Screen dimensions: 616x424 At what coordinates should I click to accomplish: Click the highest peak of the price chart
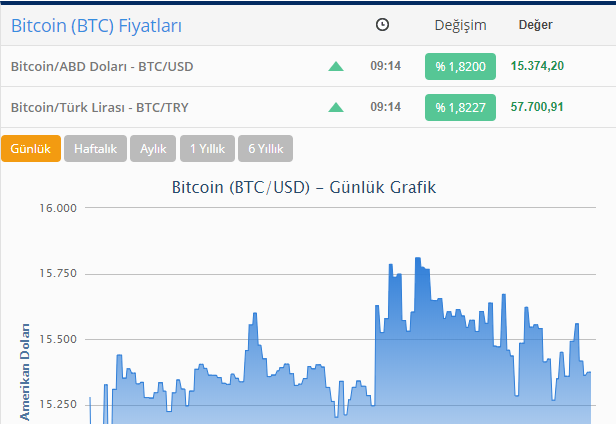click(x=418, y=259)
